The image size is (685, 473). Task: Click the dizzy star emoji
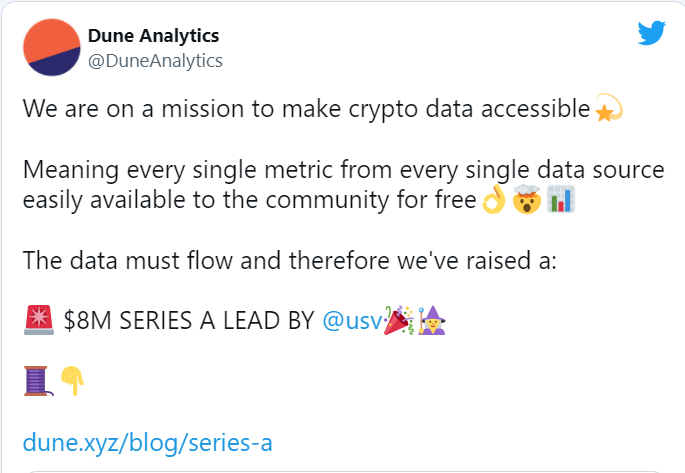click(609, 107)
